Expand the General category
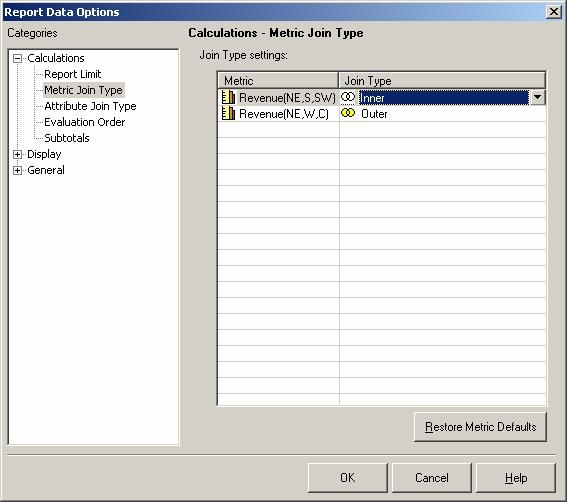The width and height of the screenshot is (567, 502). point(17,170)
